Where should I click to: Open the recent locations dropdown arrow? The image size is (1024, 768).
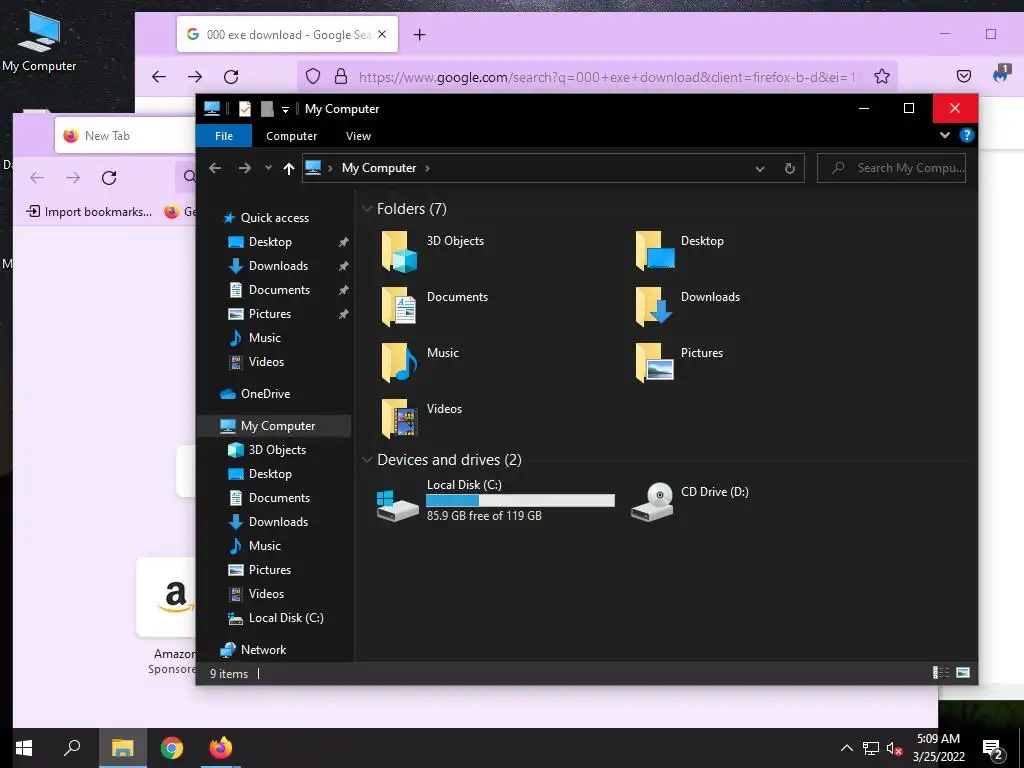[x=268, y=168]
